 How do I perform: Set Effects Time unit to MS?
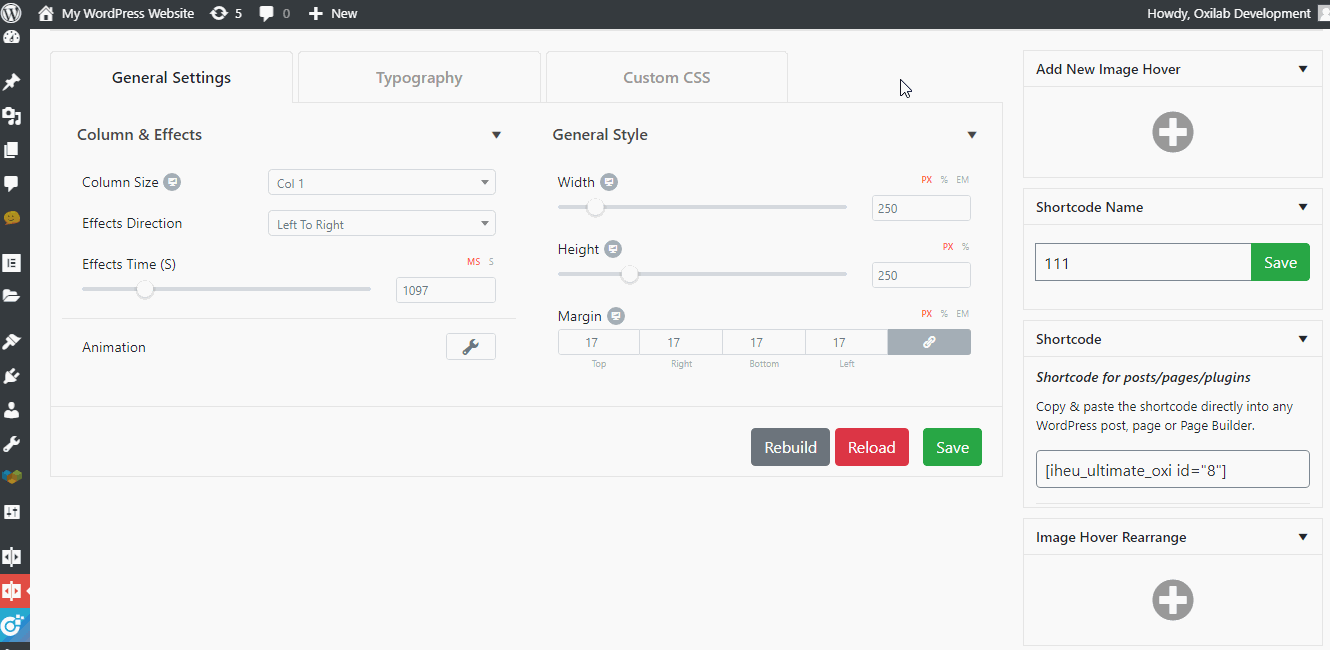474,262
